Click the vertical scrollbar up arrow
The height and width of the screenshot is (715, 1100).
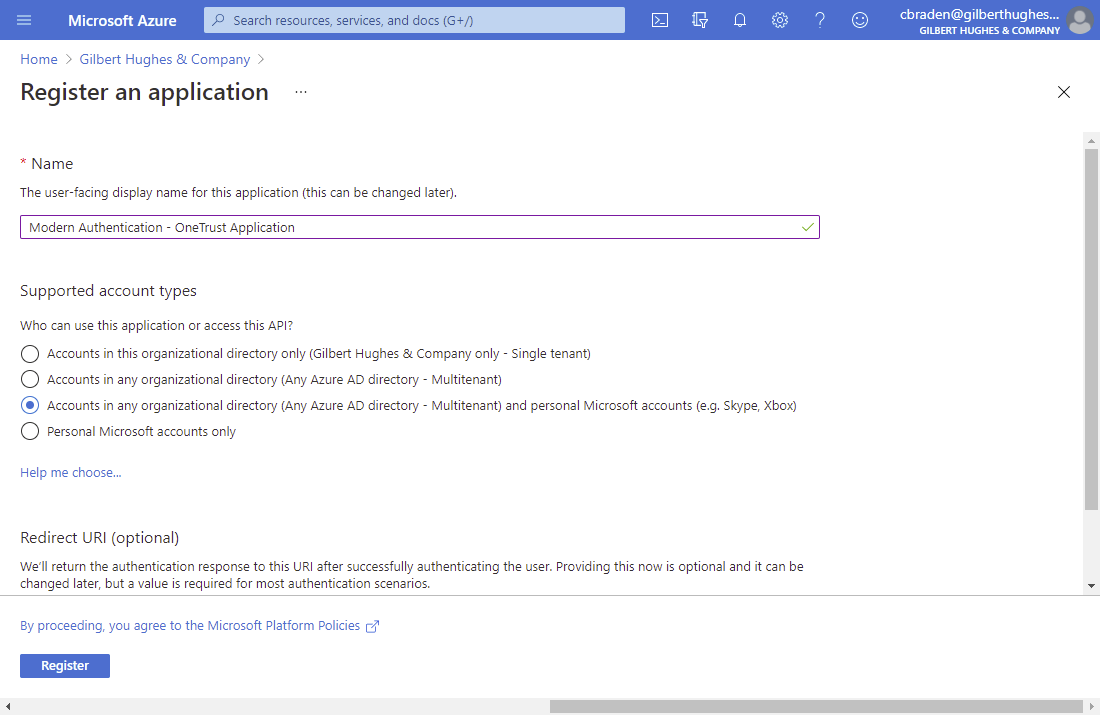pyautogui.click(x=1091, y=141)
